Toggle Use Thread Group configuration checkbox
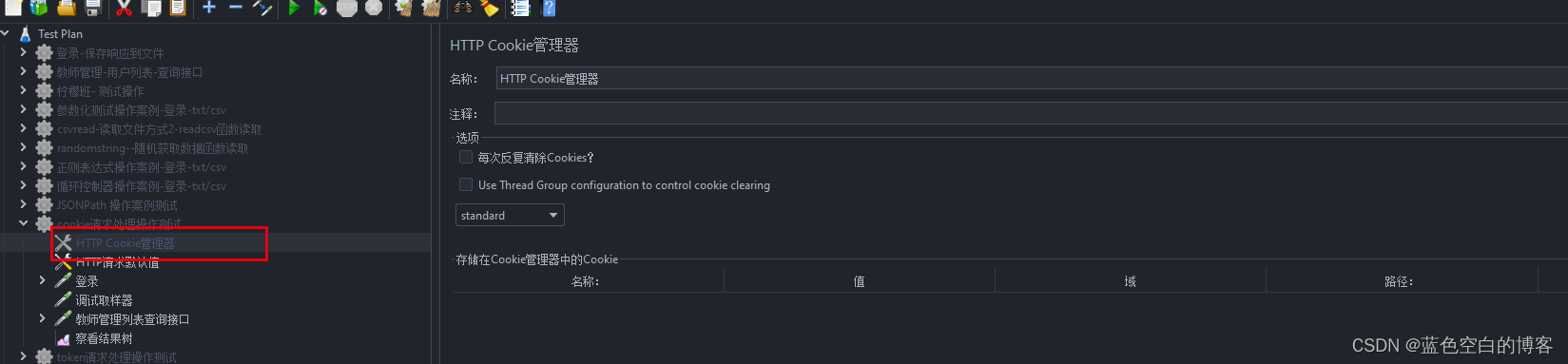This screenshot has width=1568, height=364. click(x=466, y=184)
